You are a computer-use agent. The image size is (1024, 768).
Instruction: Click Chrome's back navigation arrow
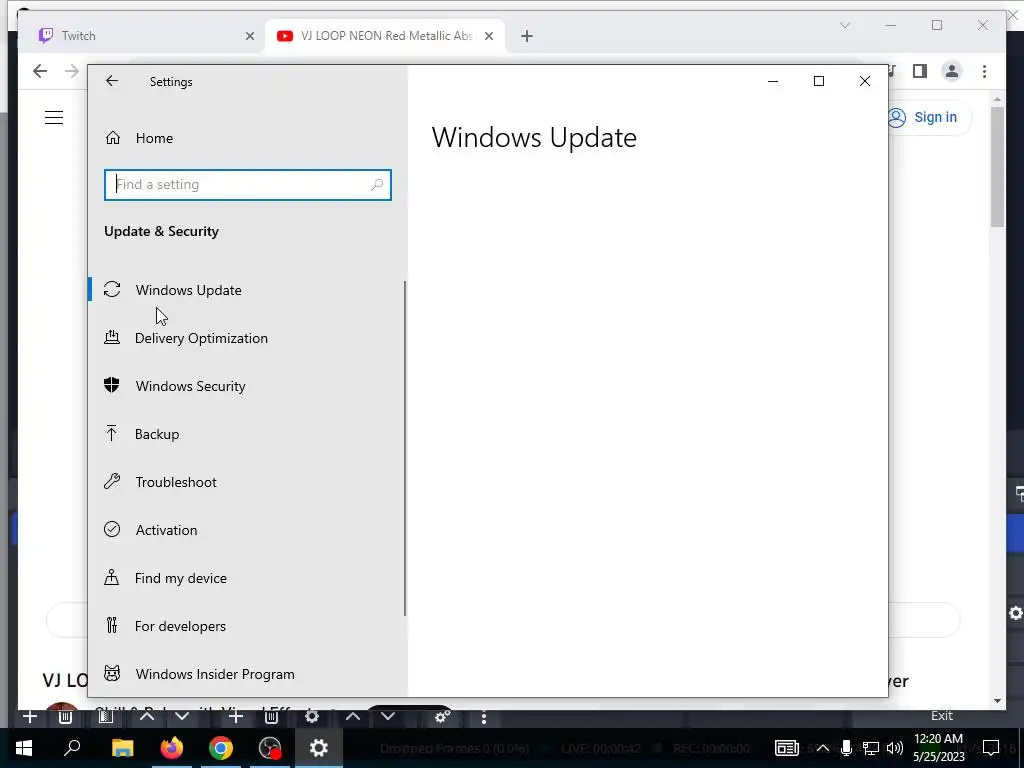tap(40, 71)
